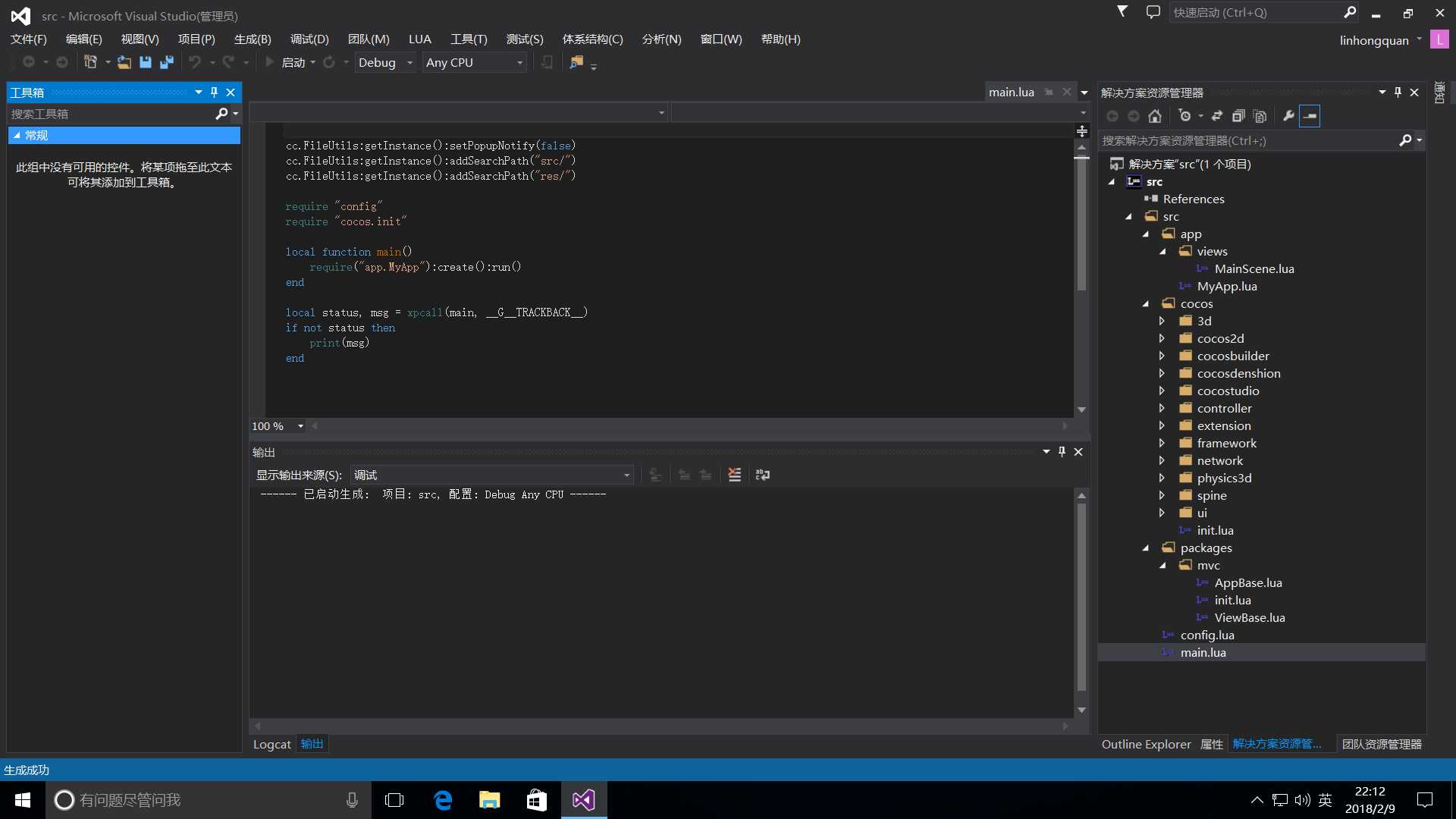Click the feedback speech bubble icon

click(x=1153, y=11)
